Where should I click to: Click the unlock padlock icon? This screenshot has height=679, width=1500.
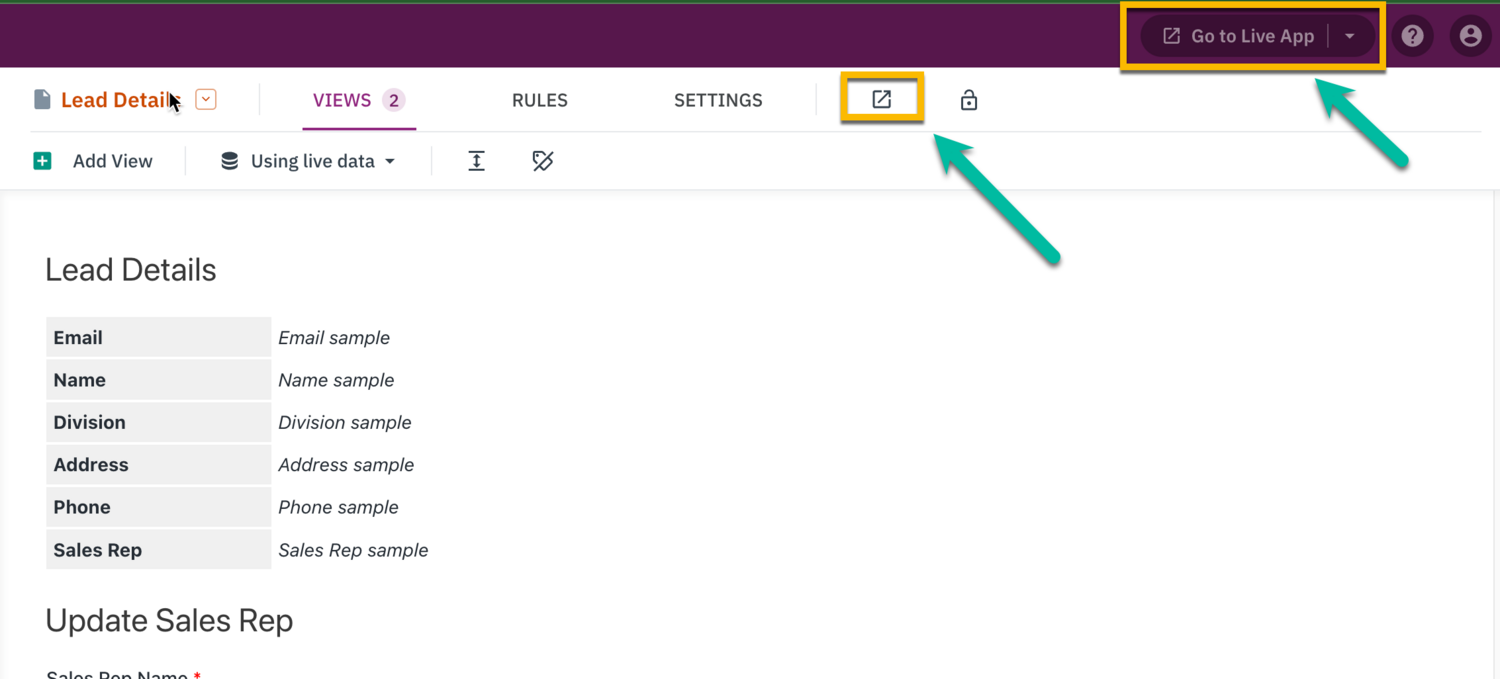point(968,99)
